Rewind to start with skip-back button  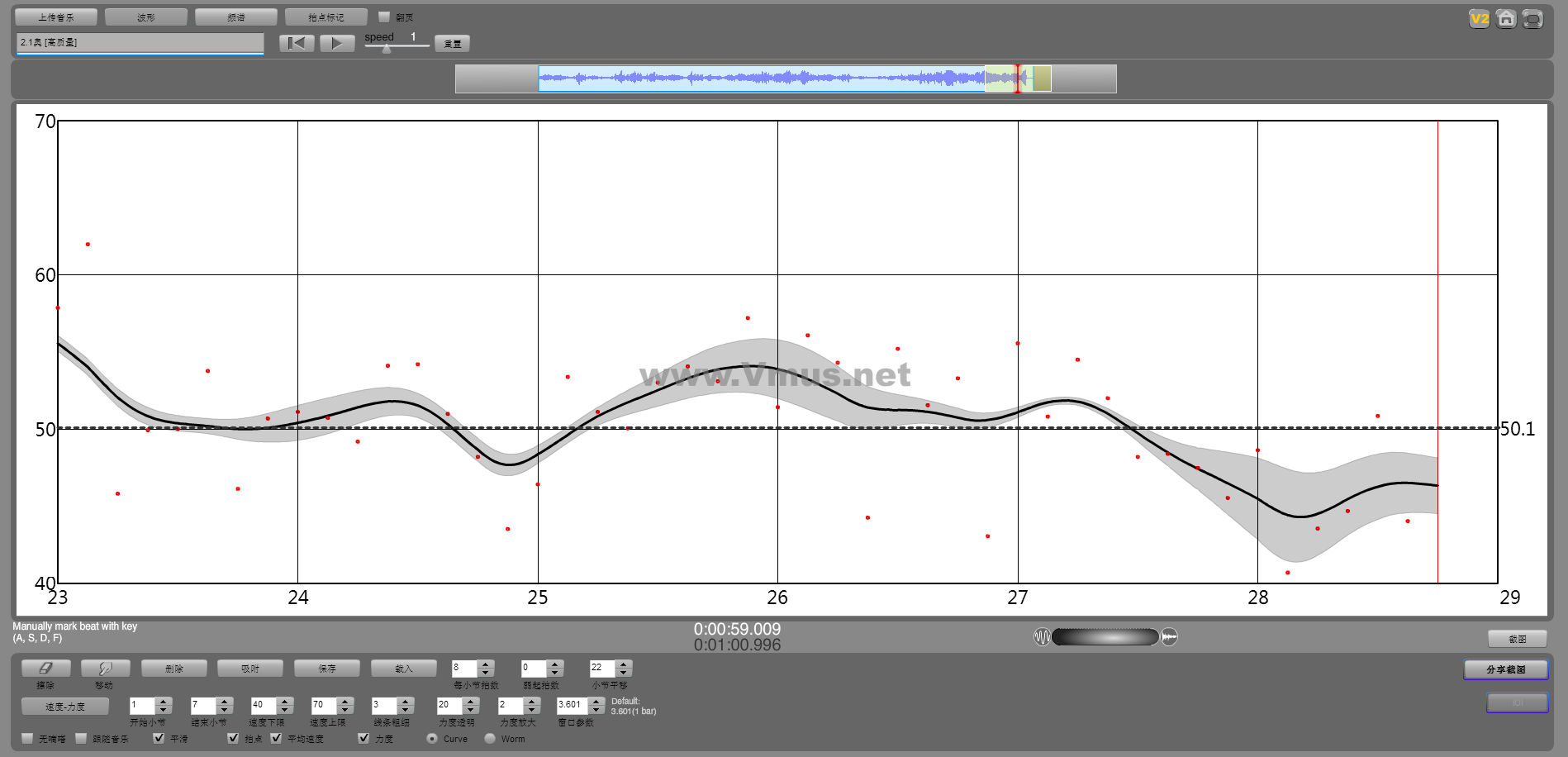click(297, 43)
